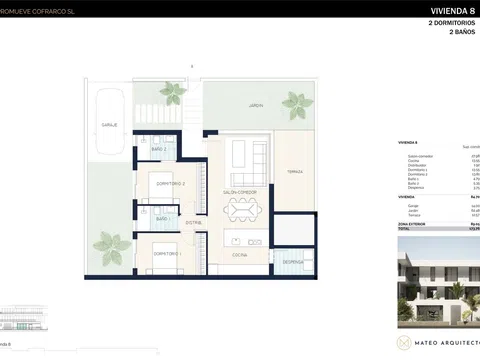Screen dimensions: 480x360
Task: Click the plant icon above the Baño 2 garden strip
Action: [172, 93]
